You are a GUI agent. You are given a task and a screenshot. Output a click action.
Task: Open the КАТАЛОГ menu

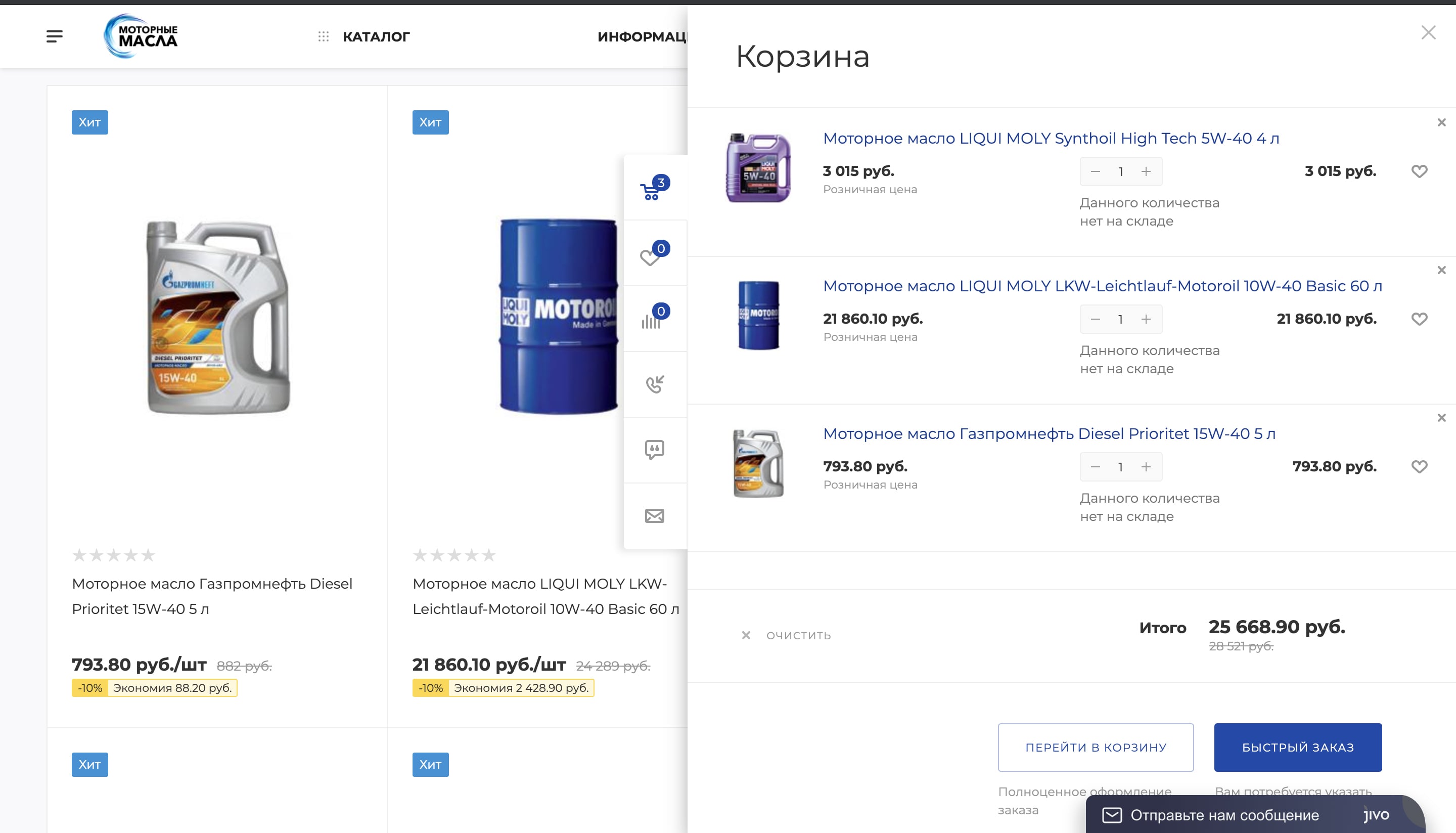(376, 36)
